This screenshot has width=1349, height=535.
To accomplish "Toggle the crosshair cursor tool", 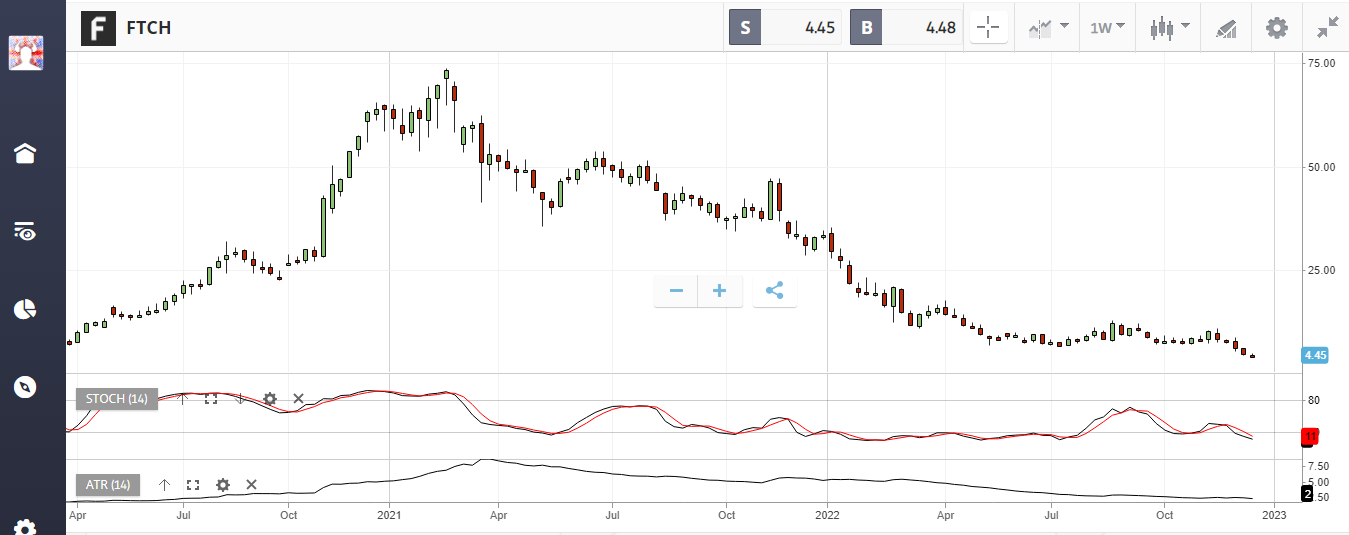I will pos(988,28).
